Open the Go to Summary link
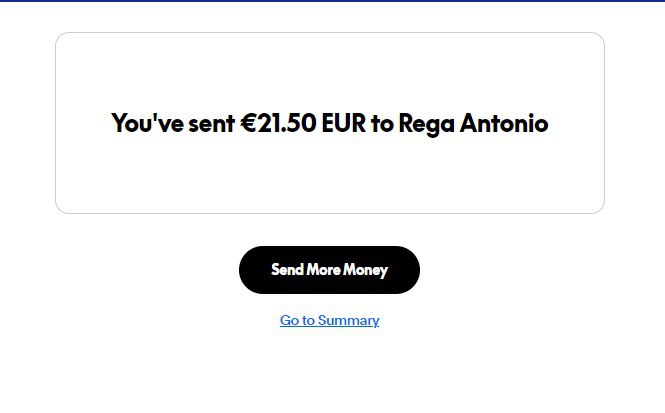This screenshot has height=413, width=665. (329, 321)
